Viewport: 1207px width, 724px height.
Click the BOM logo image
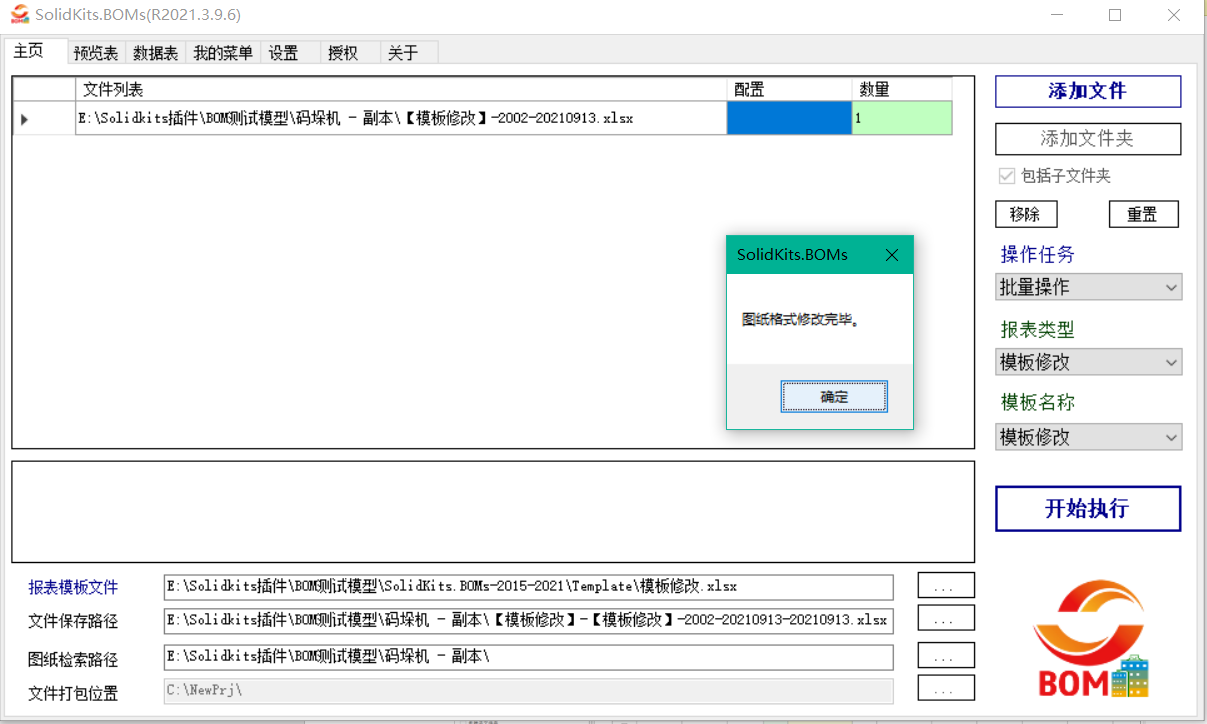(1090, 638)
